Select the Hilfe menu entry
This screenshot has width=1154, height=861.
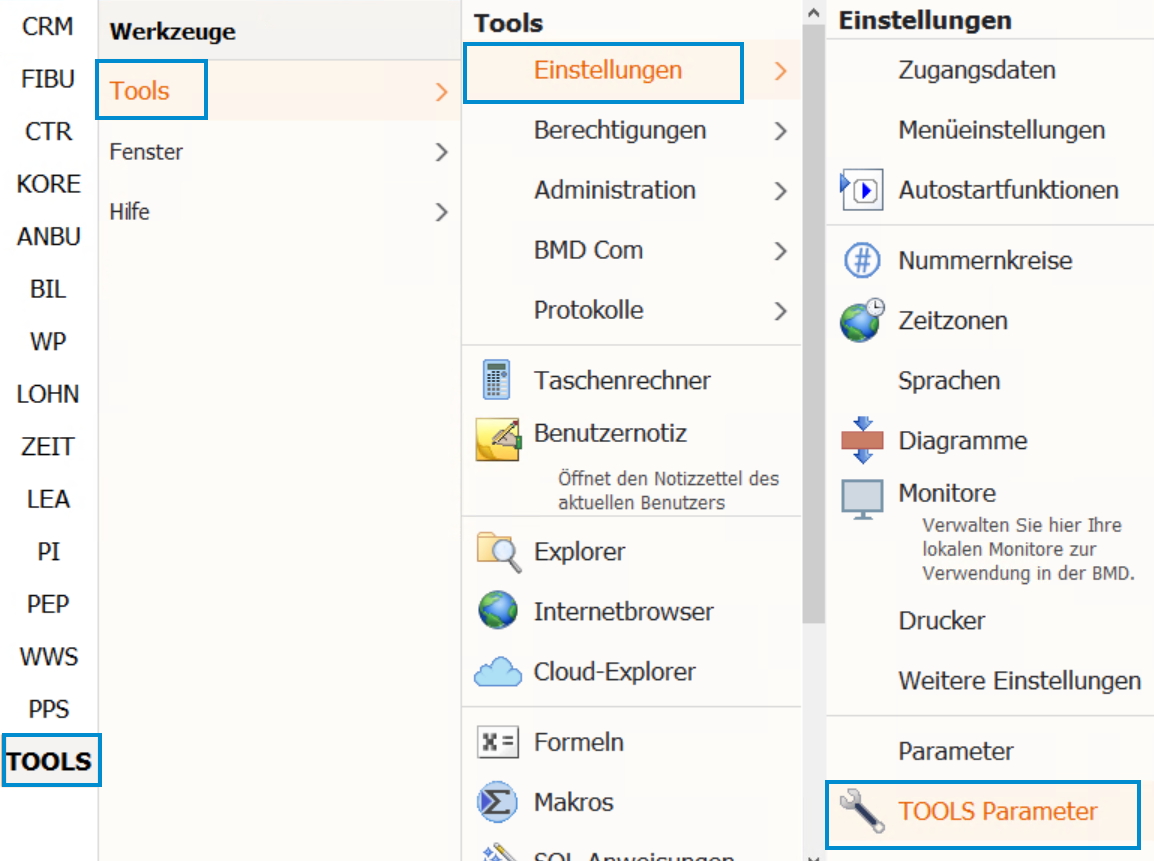click(280, 212)
